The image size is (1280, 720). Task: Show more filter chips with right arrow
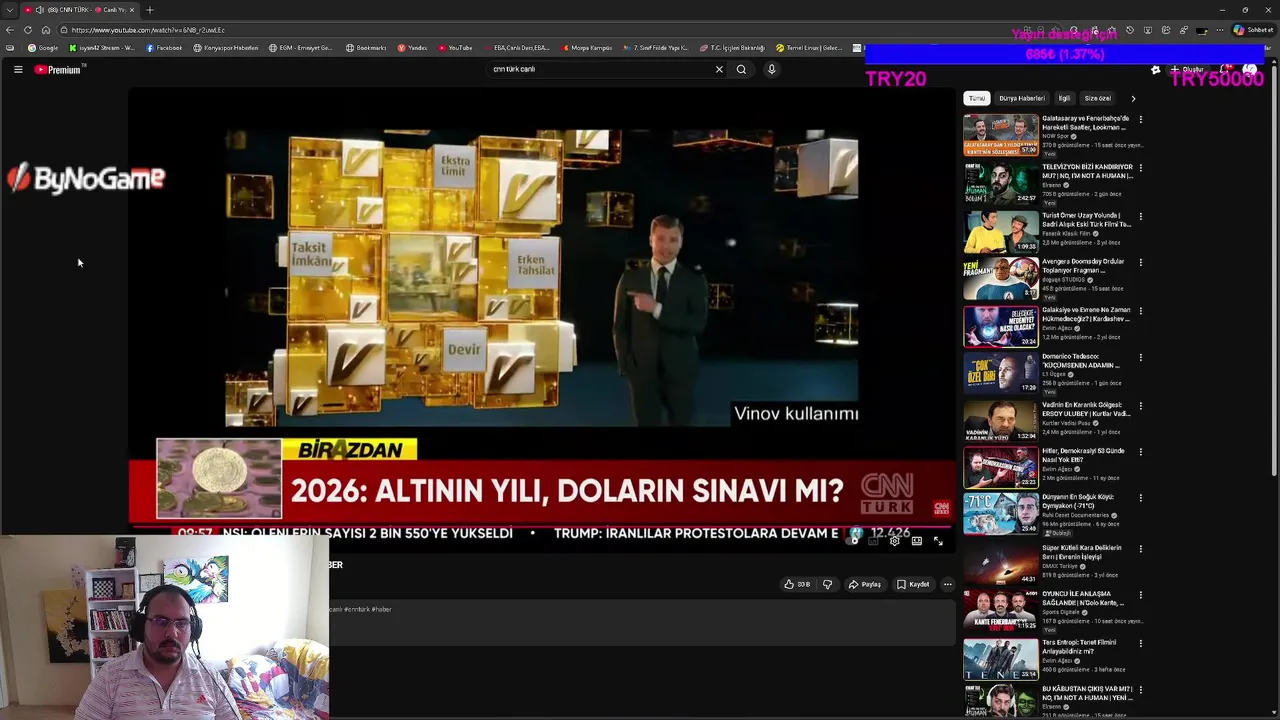click(1133, 98)
